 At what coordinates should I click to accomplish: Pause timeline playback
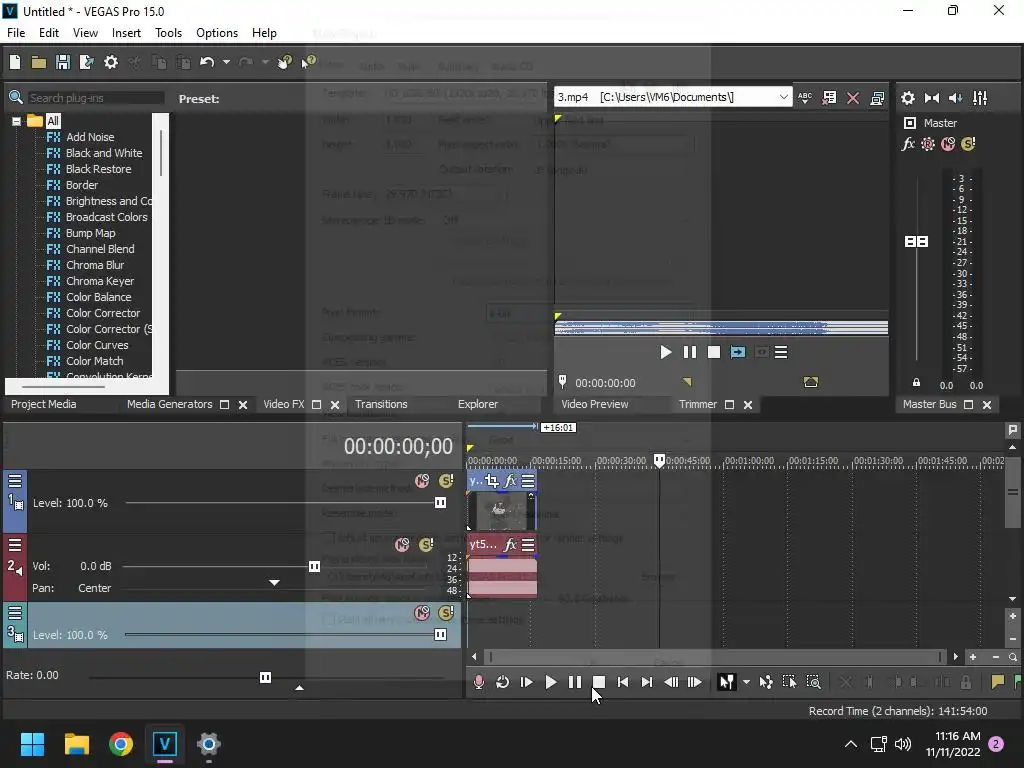tap(575, 682)
